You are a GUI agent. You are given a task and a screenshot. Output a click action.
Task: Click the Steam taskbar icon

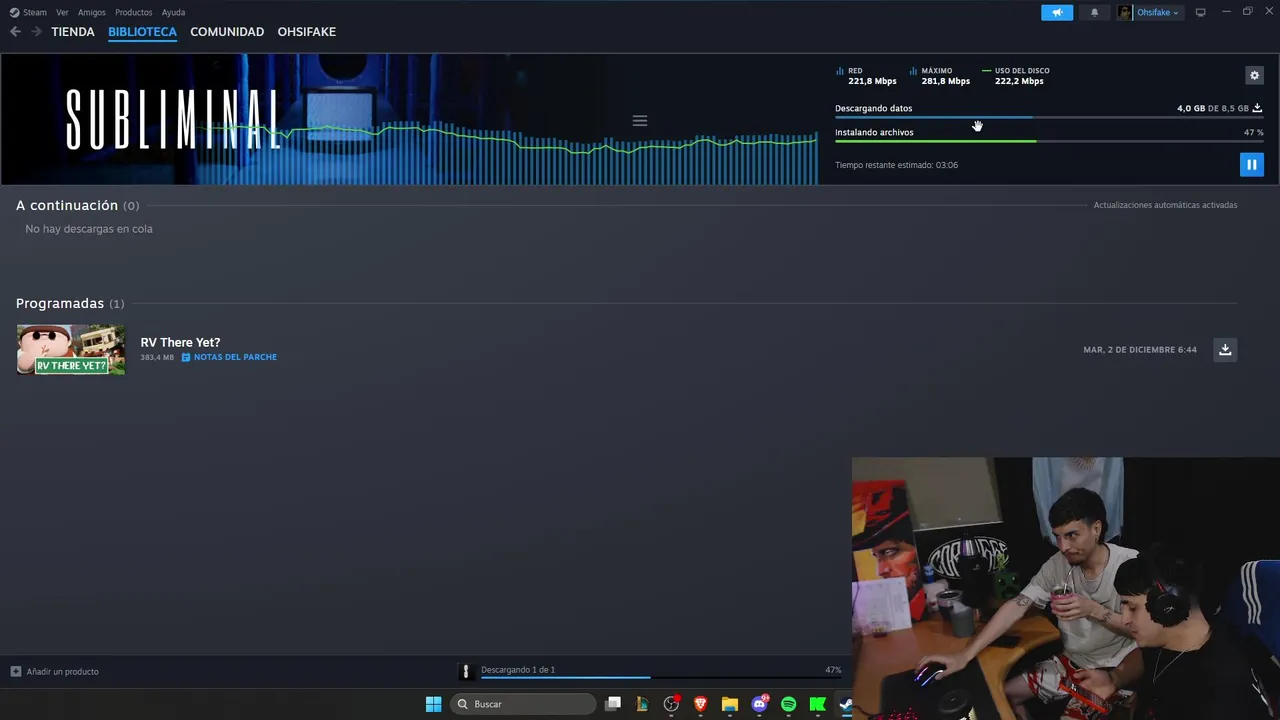845,704
